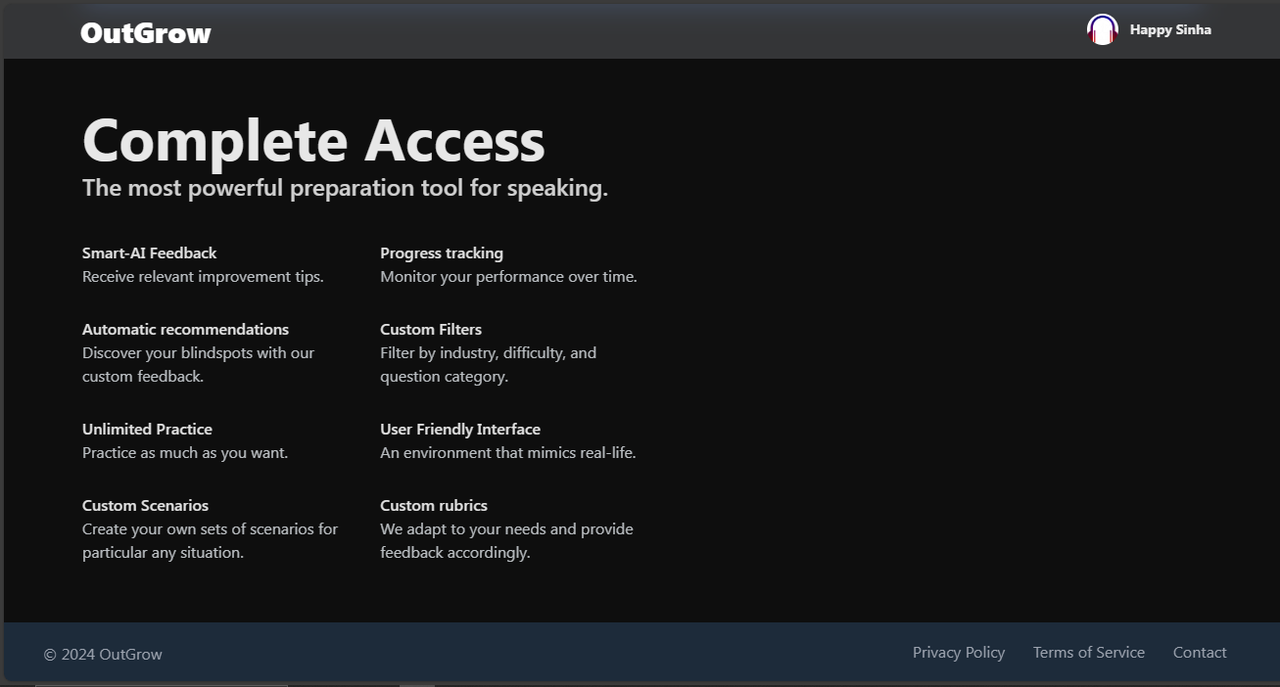Click the Smart-AI Feedback feature title
Screen dimensions: 1280x687
tap(149, 253)
